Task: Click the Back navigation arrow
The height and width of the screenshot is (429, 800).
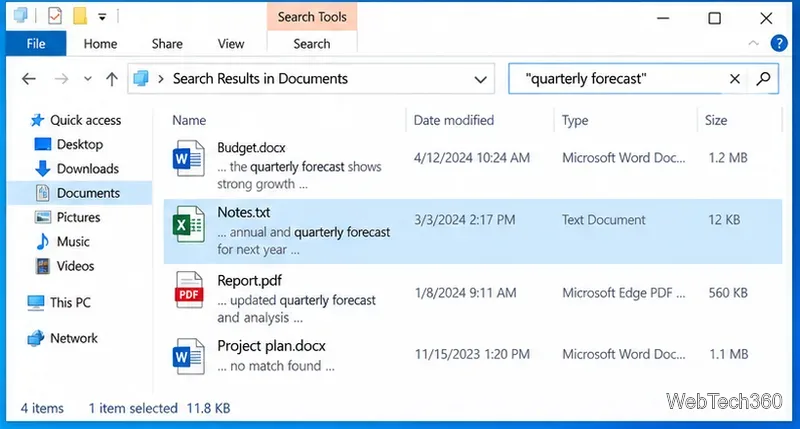Action: tap(29, 79)
